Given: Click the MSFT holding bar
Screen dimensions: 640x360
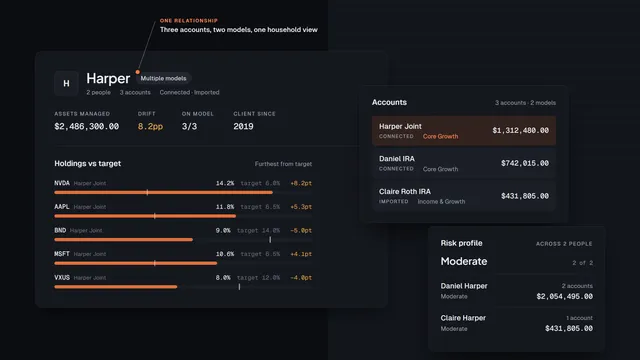Looking at the screenshot, I should tap(183, 263).
